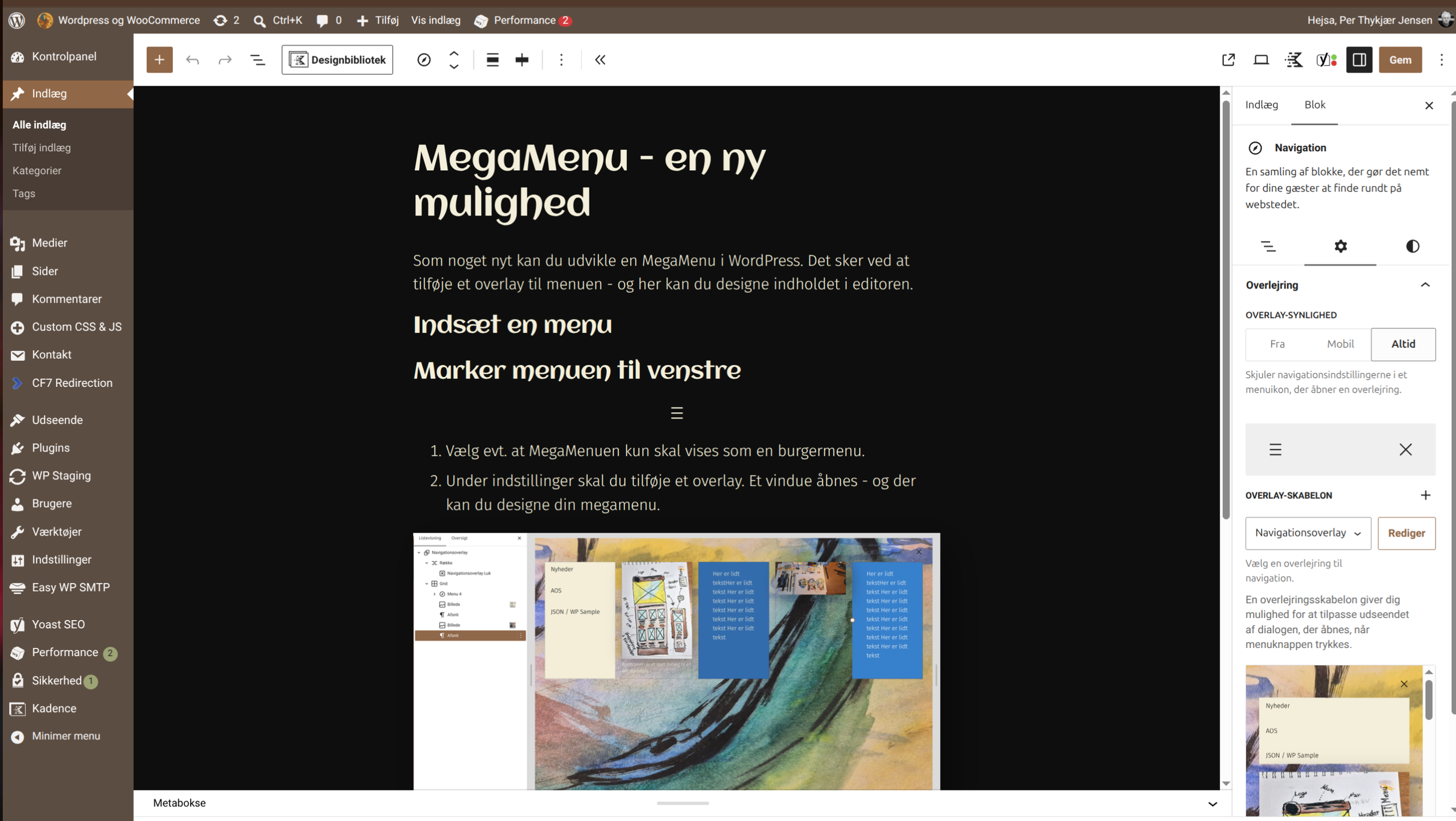Select the Navigation block compass toolbar icon
The width and height of the screenshot is (1456, 821).
pyautogui.click(x=424, y=60)
